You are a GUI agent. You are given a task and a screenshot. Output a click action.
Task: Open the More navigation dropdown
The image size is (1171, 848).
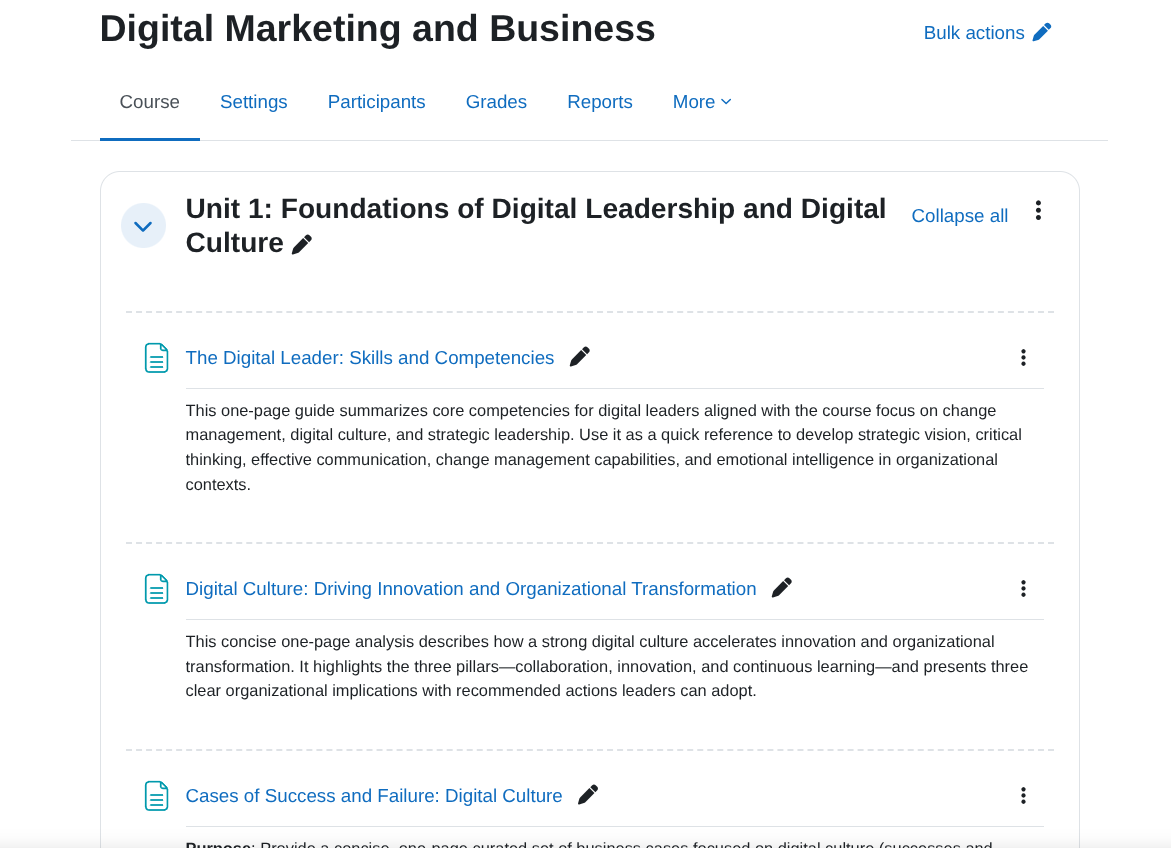point(702,101)
